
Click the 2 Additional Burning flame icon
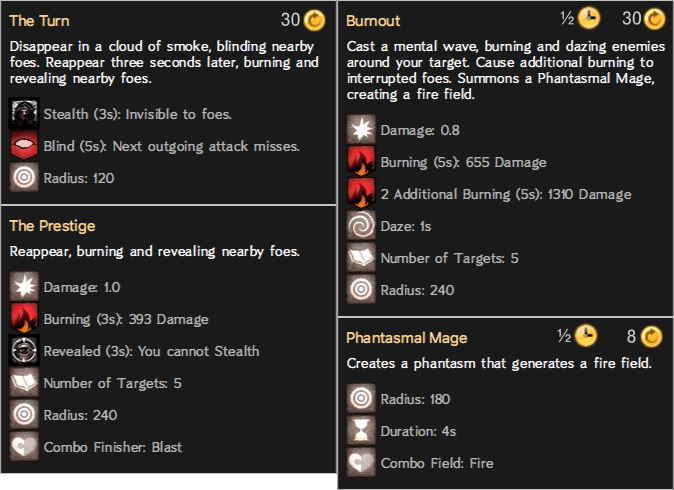click(x=361, y=193)
